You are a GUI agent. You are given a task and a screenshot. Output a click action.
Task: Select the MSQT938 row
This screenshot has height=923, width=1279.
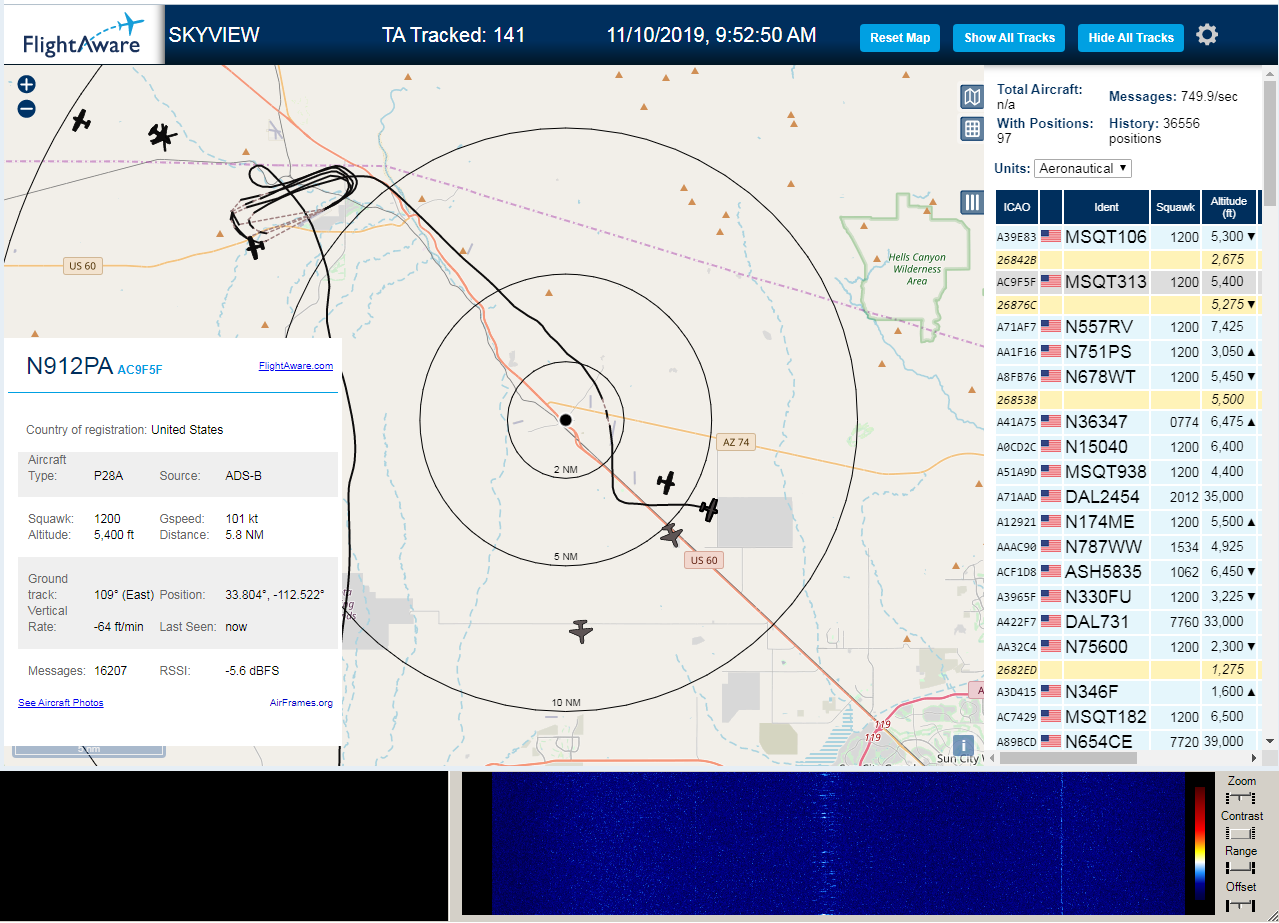click(1127, 472)
